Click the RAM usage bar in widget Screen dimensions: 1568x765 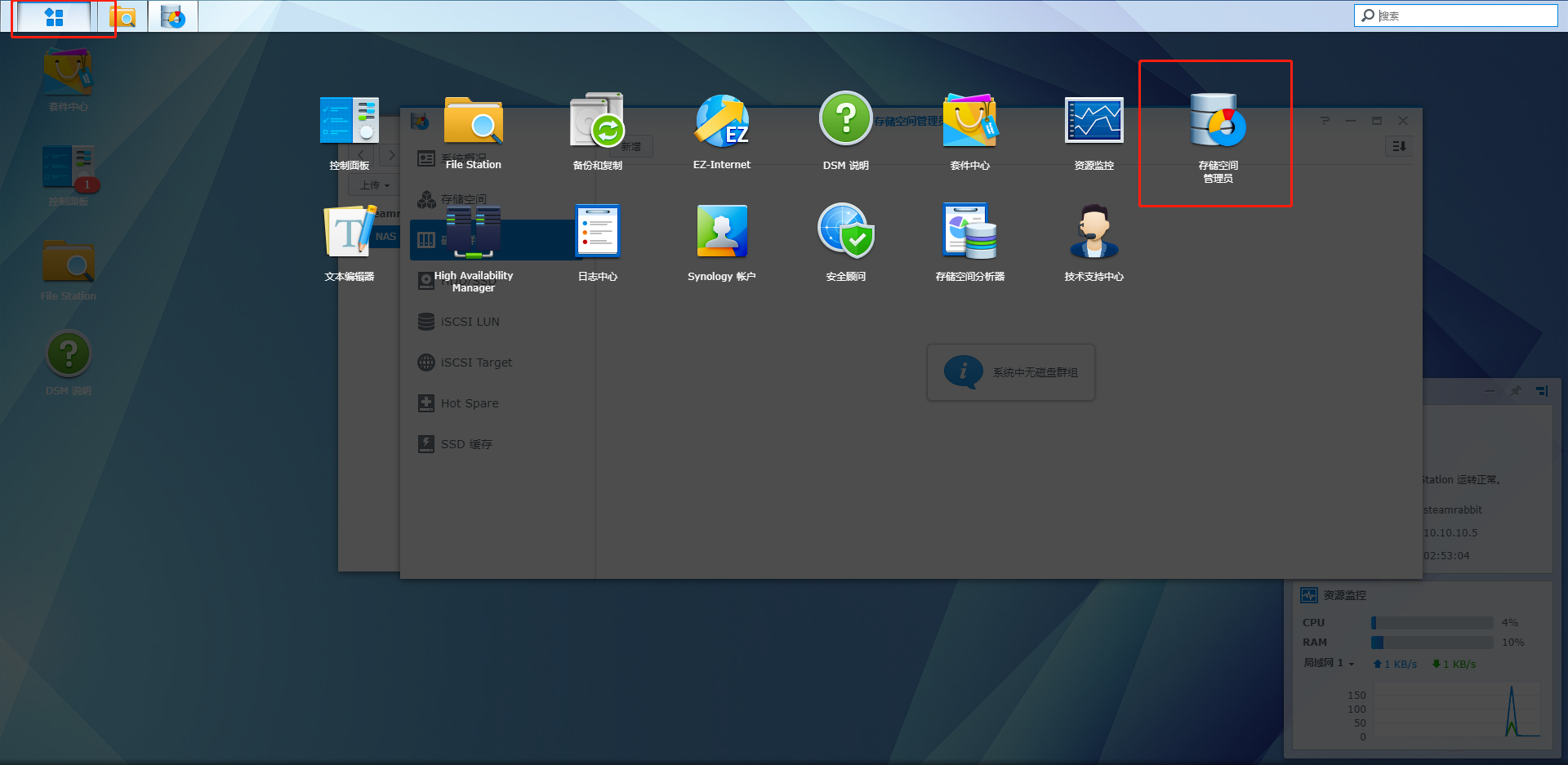click(1432, 643)
